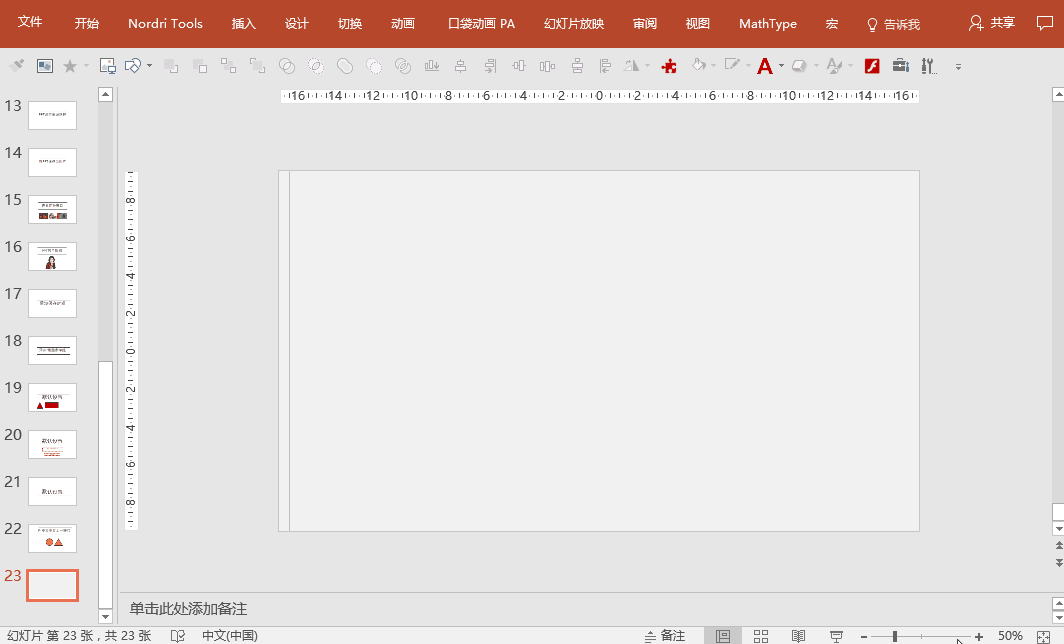Switch to the 口袋动画 PA tab
Image resolution: width=1064 pixels, height=644 pixels.
coord(481,24)
